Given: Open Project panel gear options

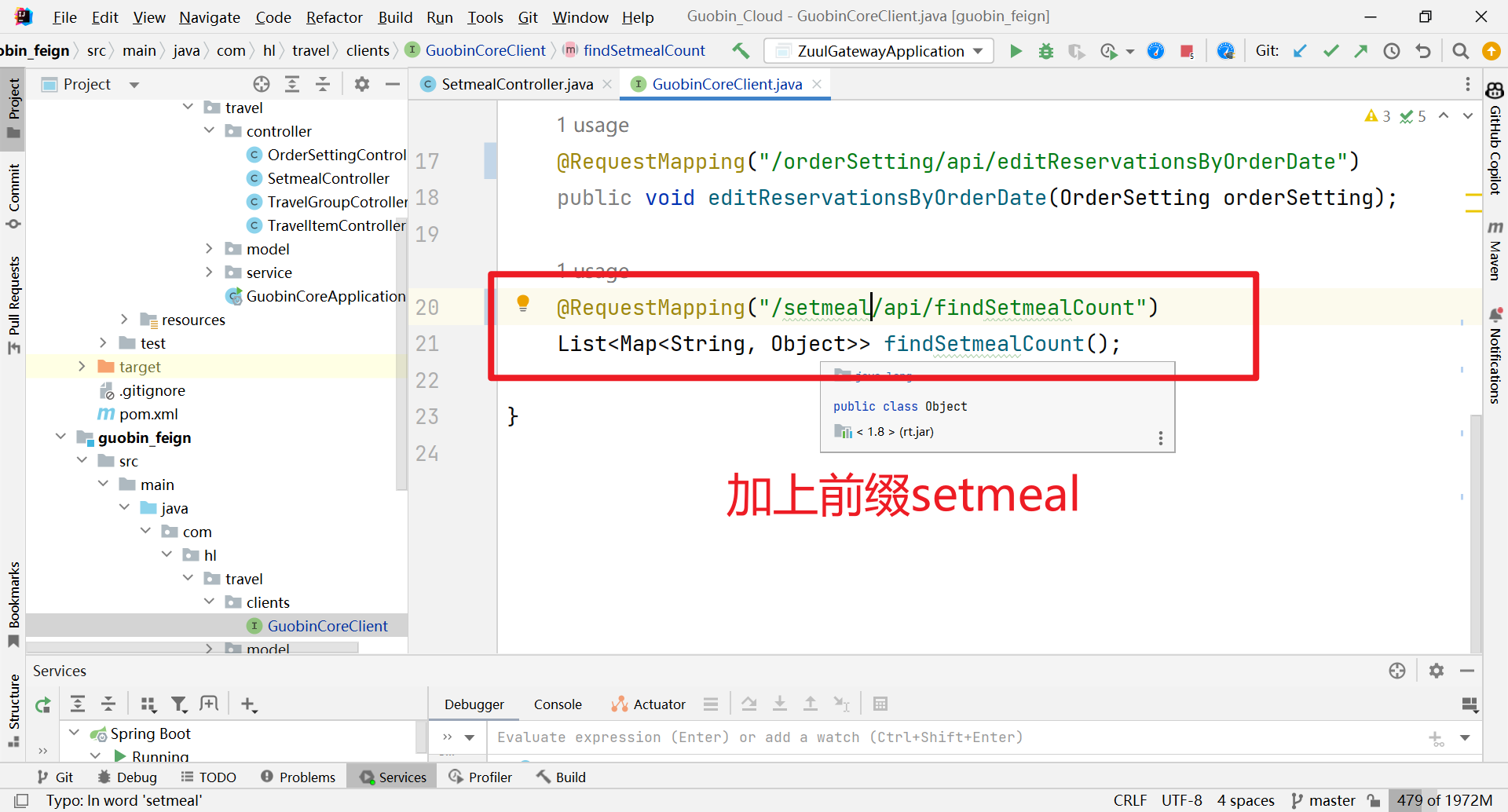Looking at the screenshot, I should (x=362, y=84).
